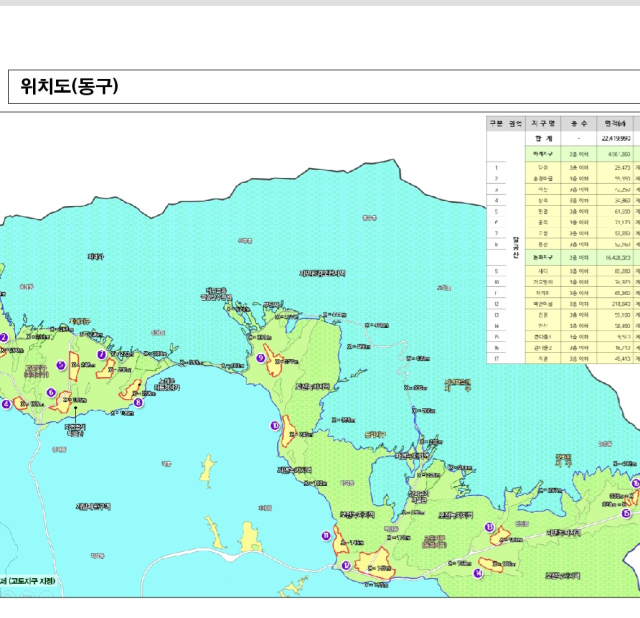Click the yellow zone beside marker 13
Viewport: 640px width, 618px height.
(x=500, y=536)
